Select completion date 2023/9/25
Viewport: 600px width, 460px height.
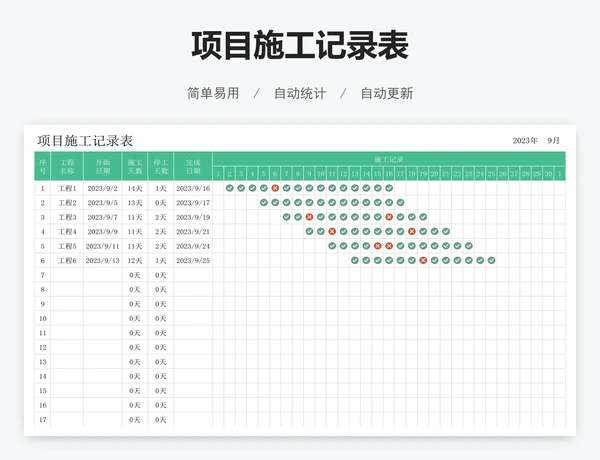[193, 261]
